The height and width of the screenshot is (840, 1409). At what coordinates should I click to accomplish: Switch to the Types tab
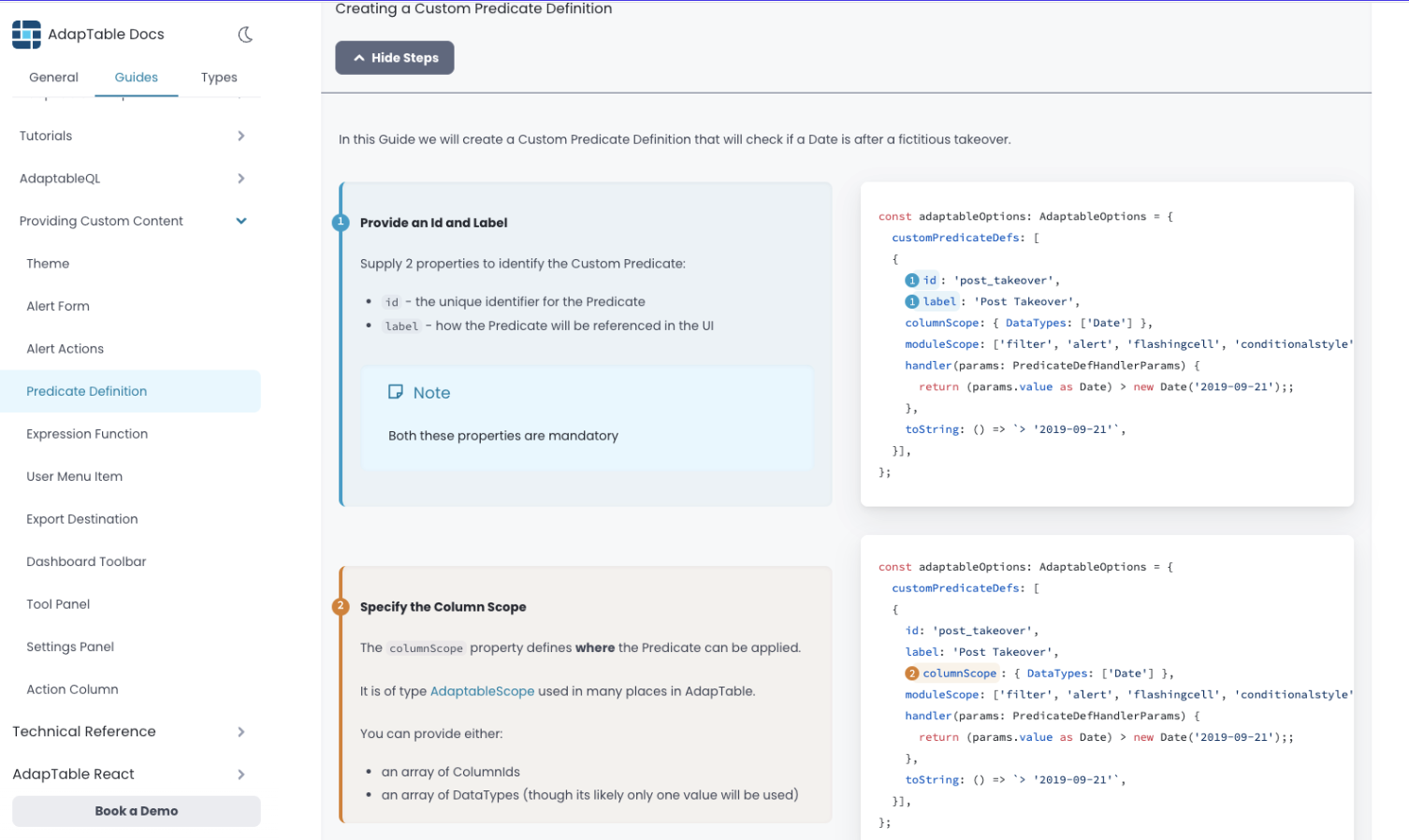coord(219,78)
